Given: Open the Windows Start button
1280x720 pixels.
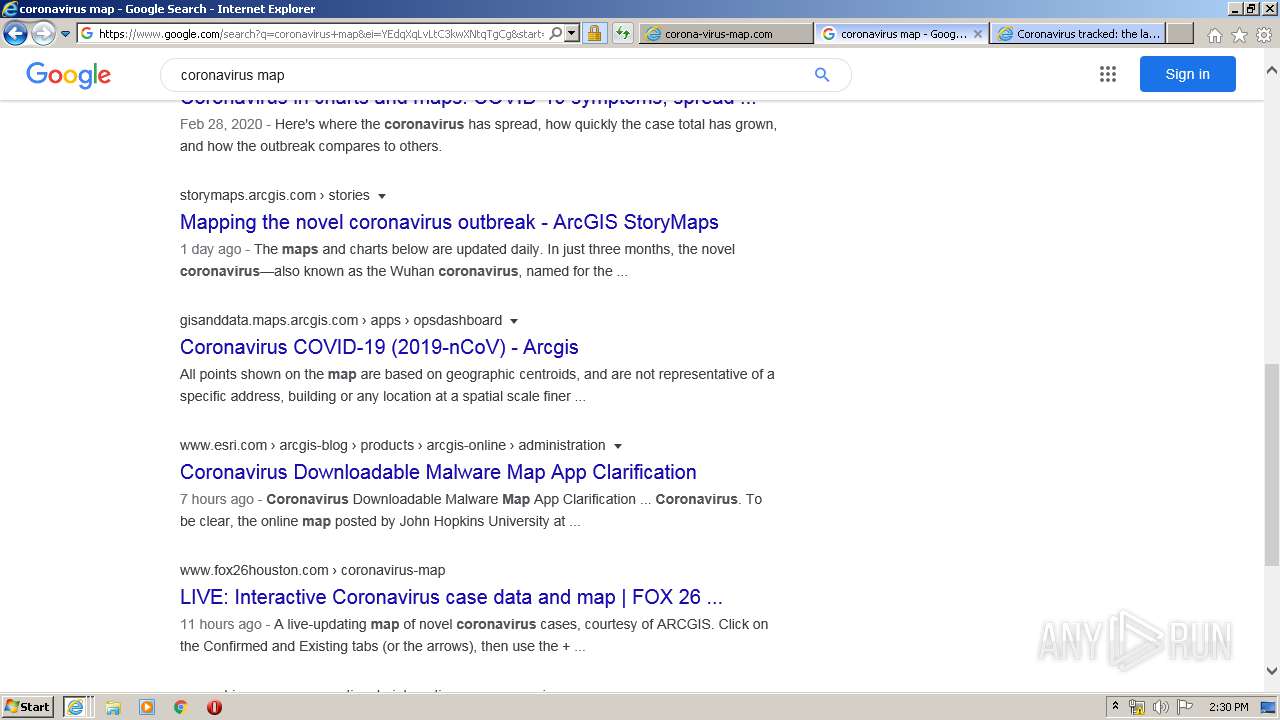Looking at the screenshot, I should [x=28, y=706].
